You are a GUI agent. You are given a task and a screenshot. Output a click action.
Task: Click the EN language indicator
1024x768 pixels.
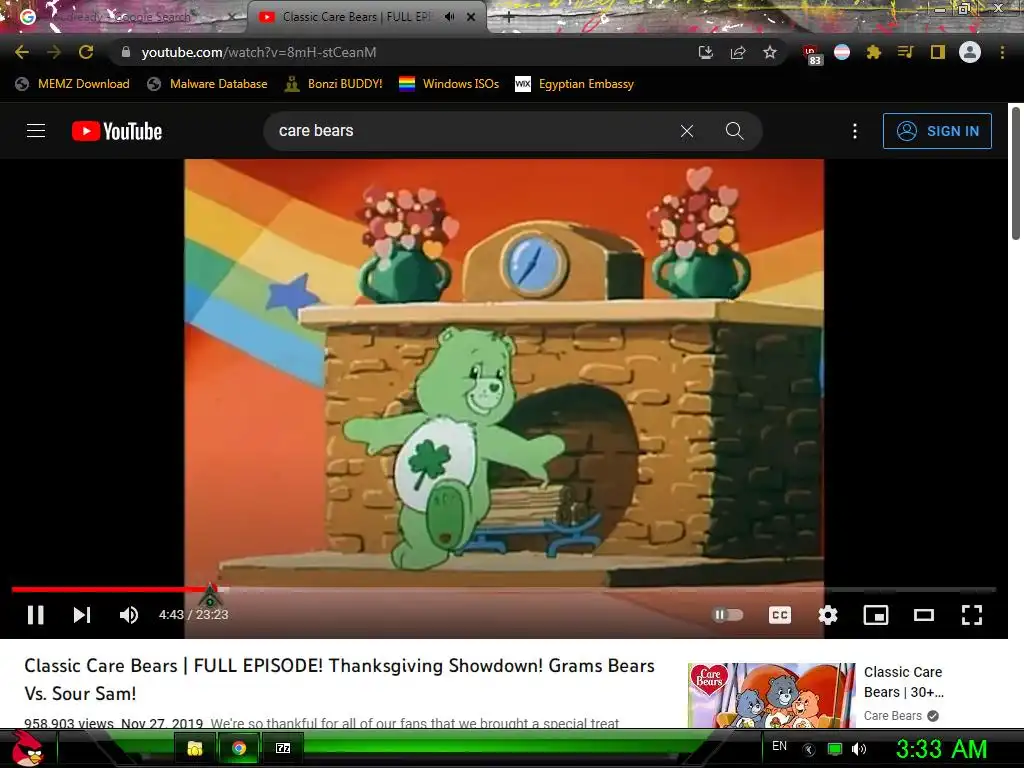tap(779, 746)
